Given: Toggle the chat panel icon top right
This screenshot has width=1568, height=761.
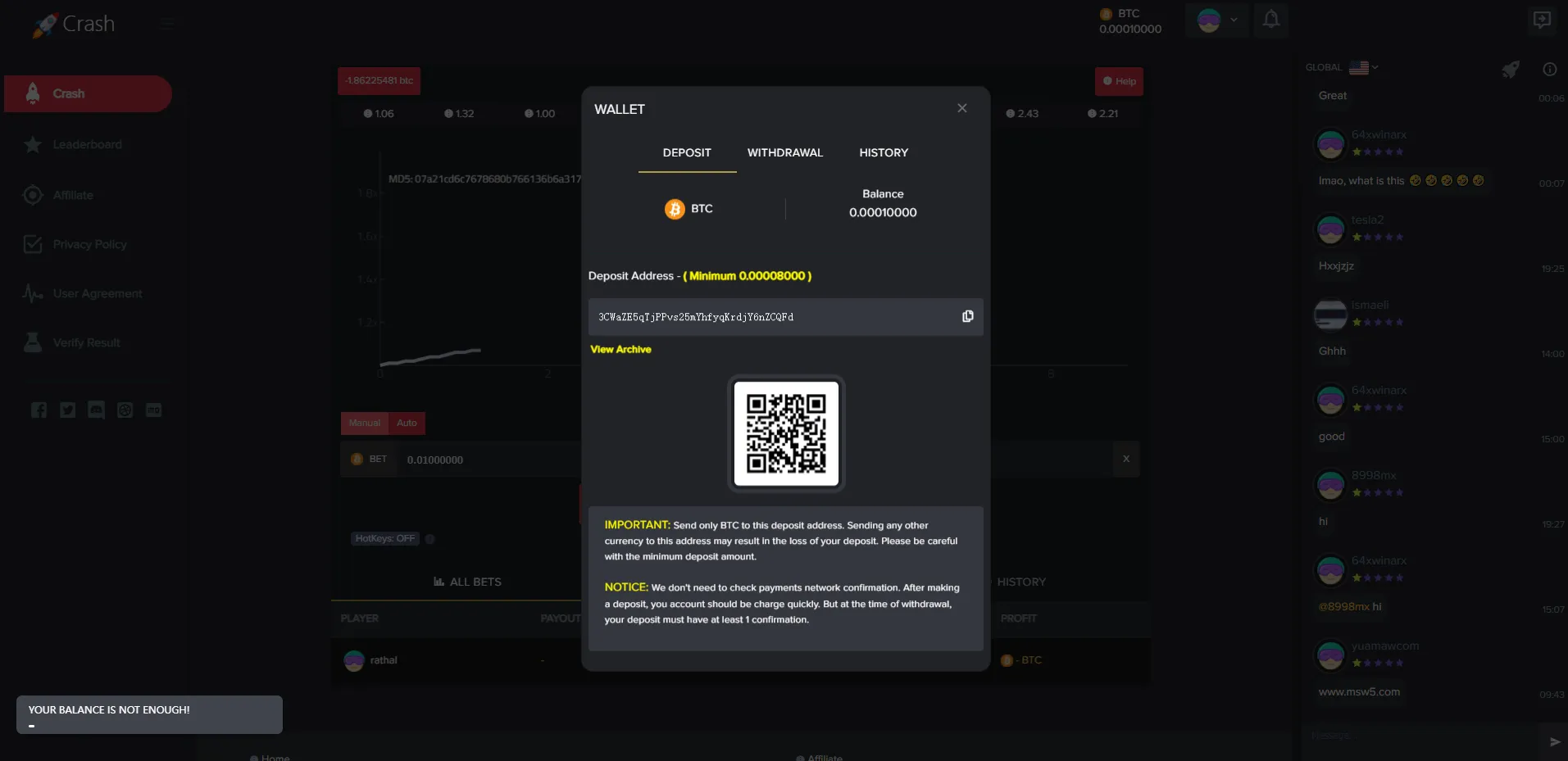Looking at the screenshot, I should (x=1541, y=20).
